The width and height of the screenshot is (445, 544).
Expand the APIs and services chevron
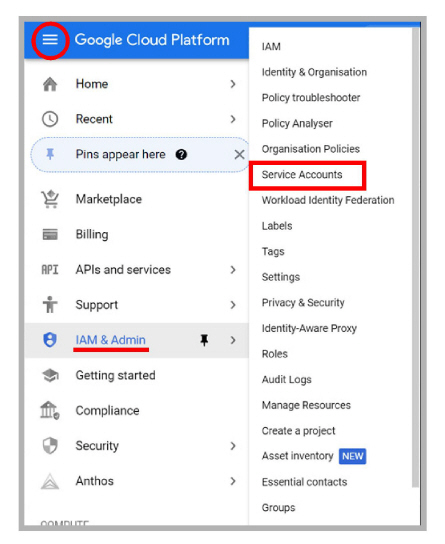(233, 270)
